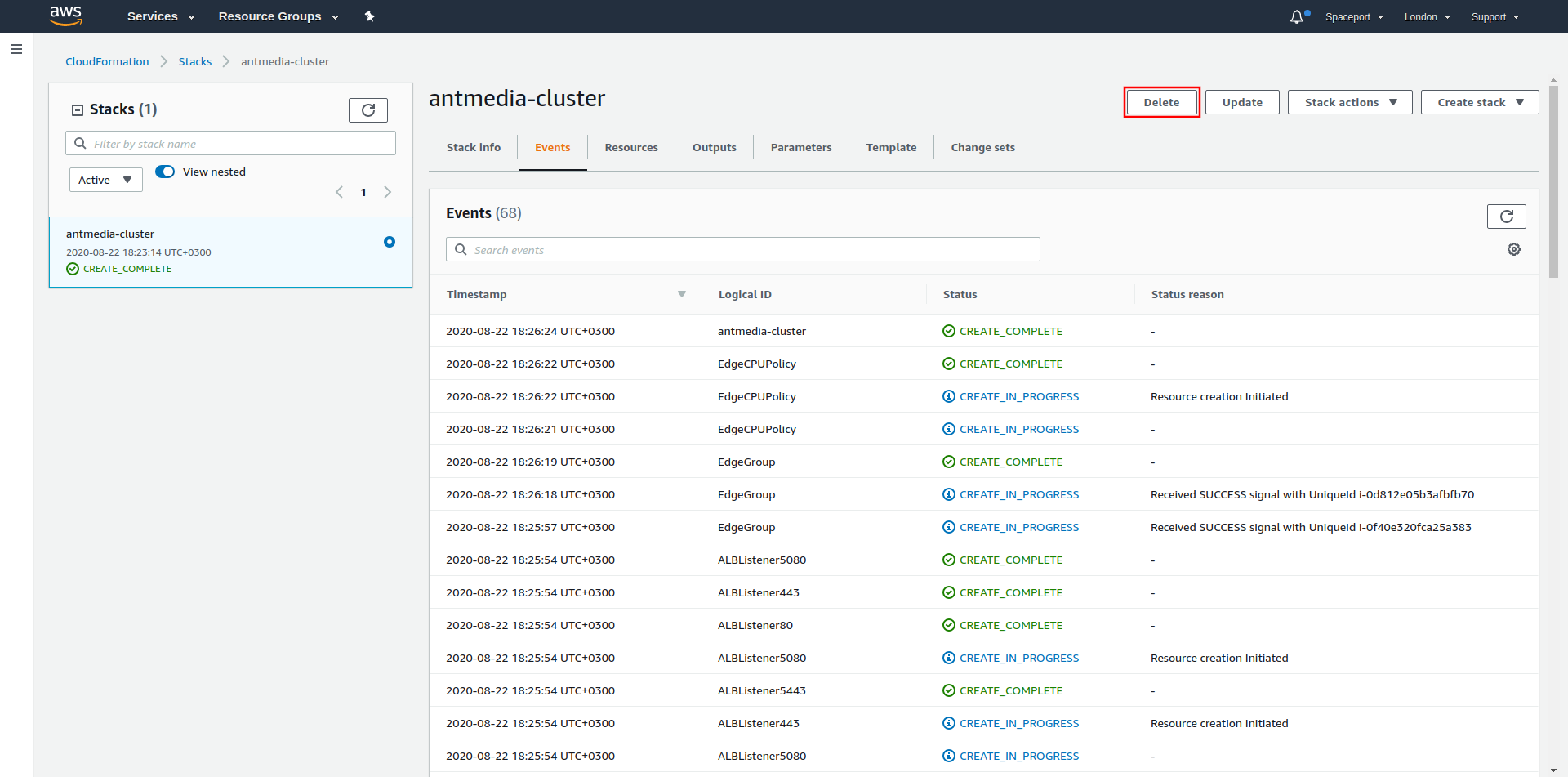The image size is (1568, 777).
Task: Go to previous stacks page
Action: [x=340, y=192]
